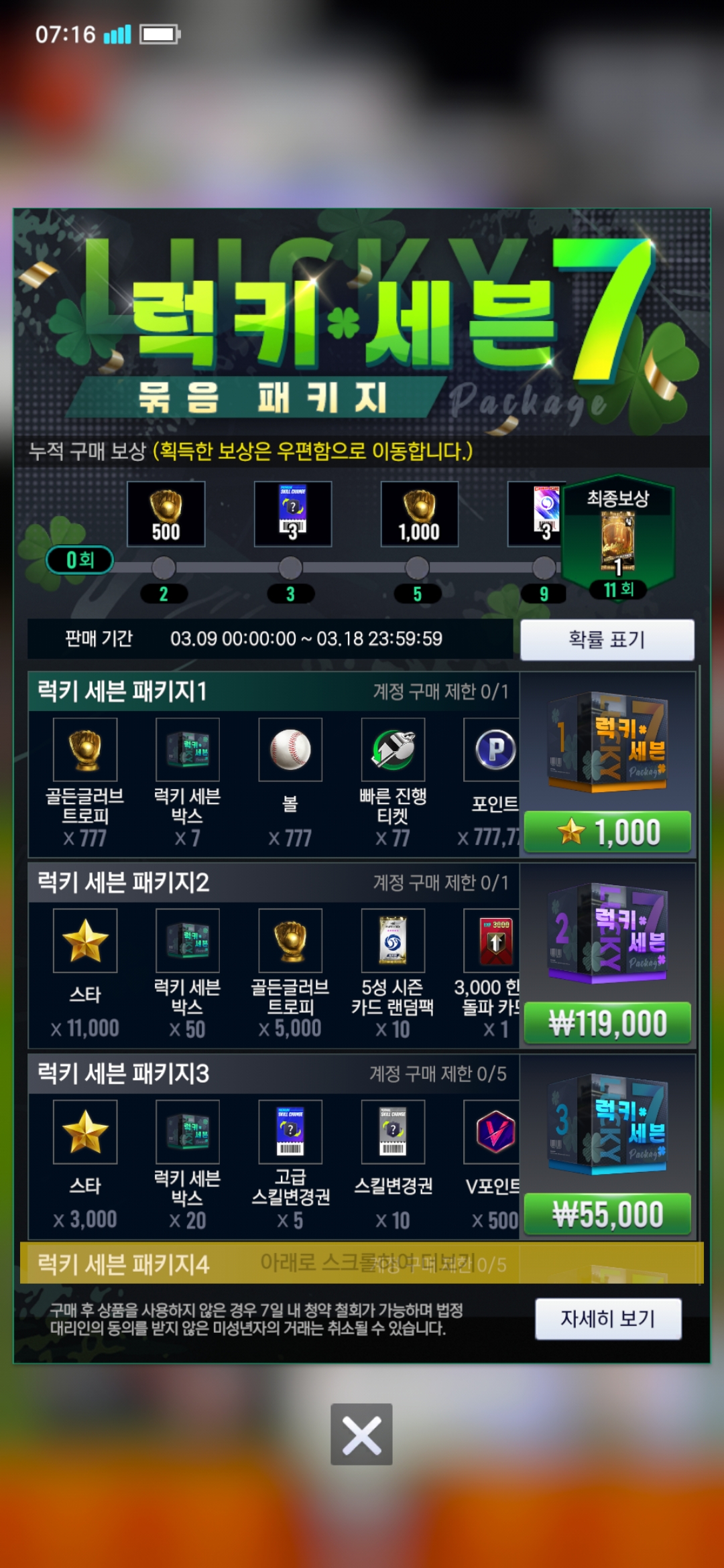The width and height of the screenshot is (724, 1568).
Task: Tap the 스타 icon in 패키지2
Action: [x=85, y=941]
